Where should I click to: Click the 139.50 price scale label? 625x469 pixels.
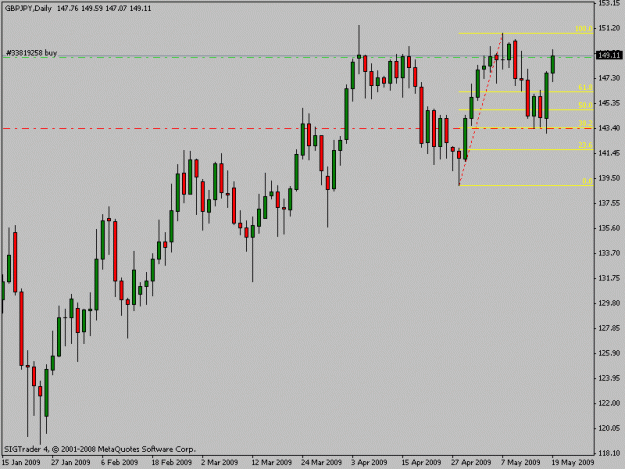pyautogui.click(x=609, y=178)
